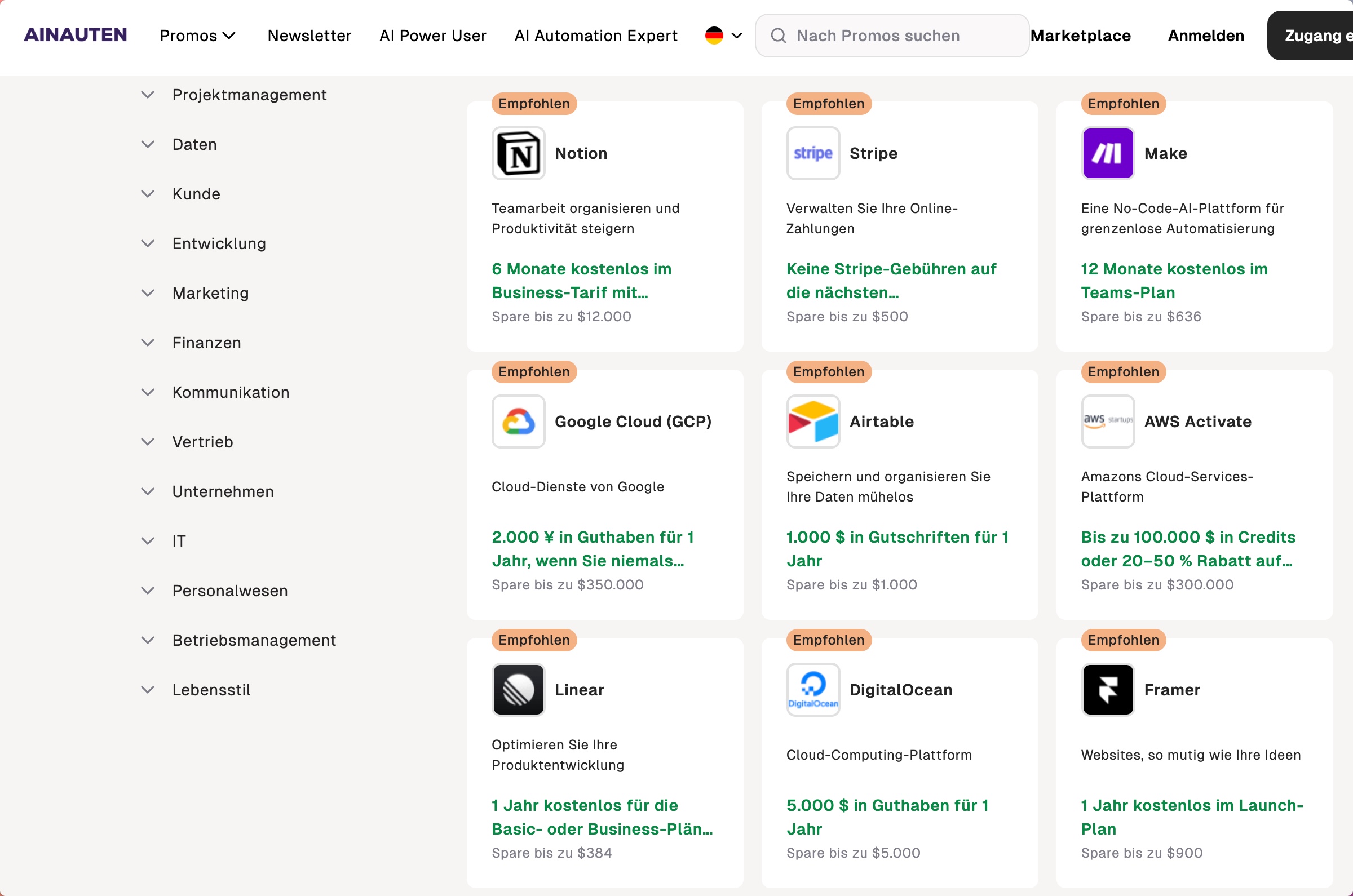Open the language chevron dropdown

(x=737, y=36)
